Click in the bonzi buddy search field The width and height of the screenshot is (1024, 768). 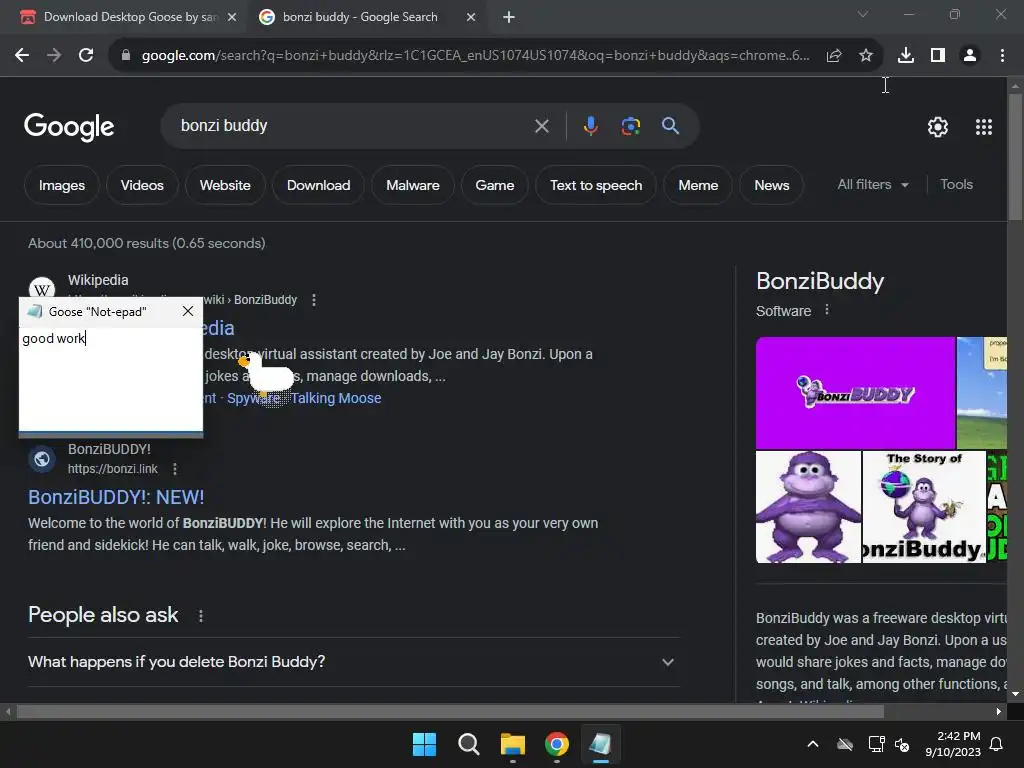point(353,126)
